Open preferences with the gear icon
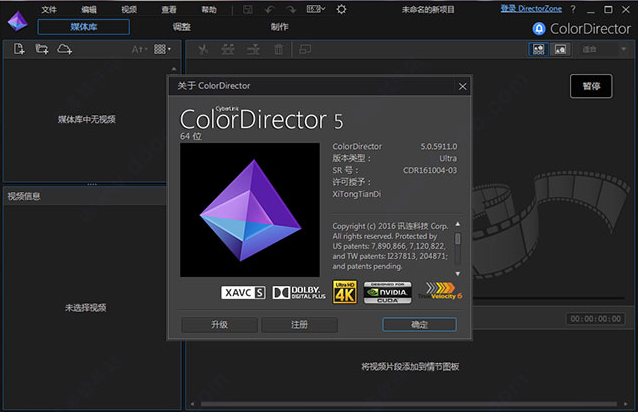The image size is (638, 412). 341,9
